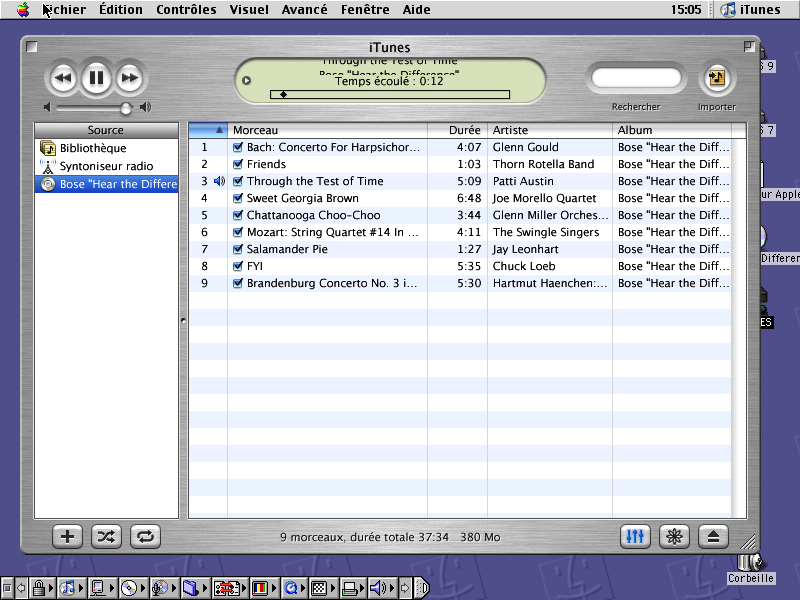Viewport: 800px width, 600px height.
Task: Open the Contrôles menu
Action: click(x=186, y=9)
